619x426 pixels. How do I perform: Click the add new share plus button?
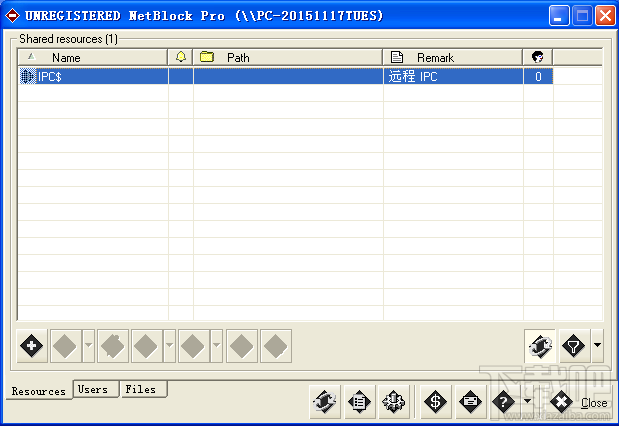[x=32, y=346]
